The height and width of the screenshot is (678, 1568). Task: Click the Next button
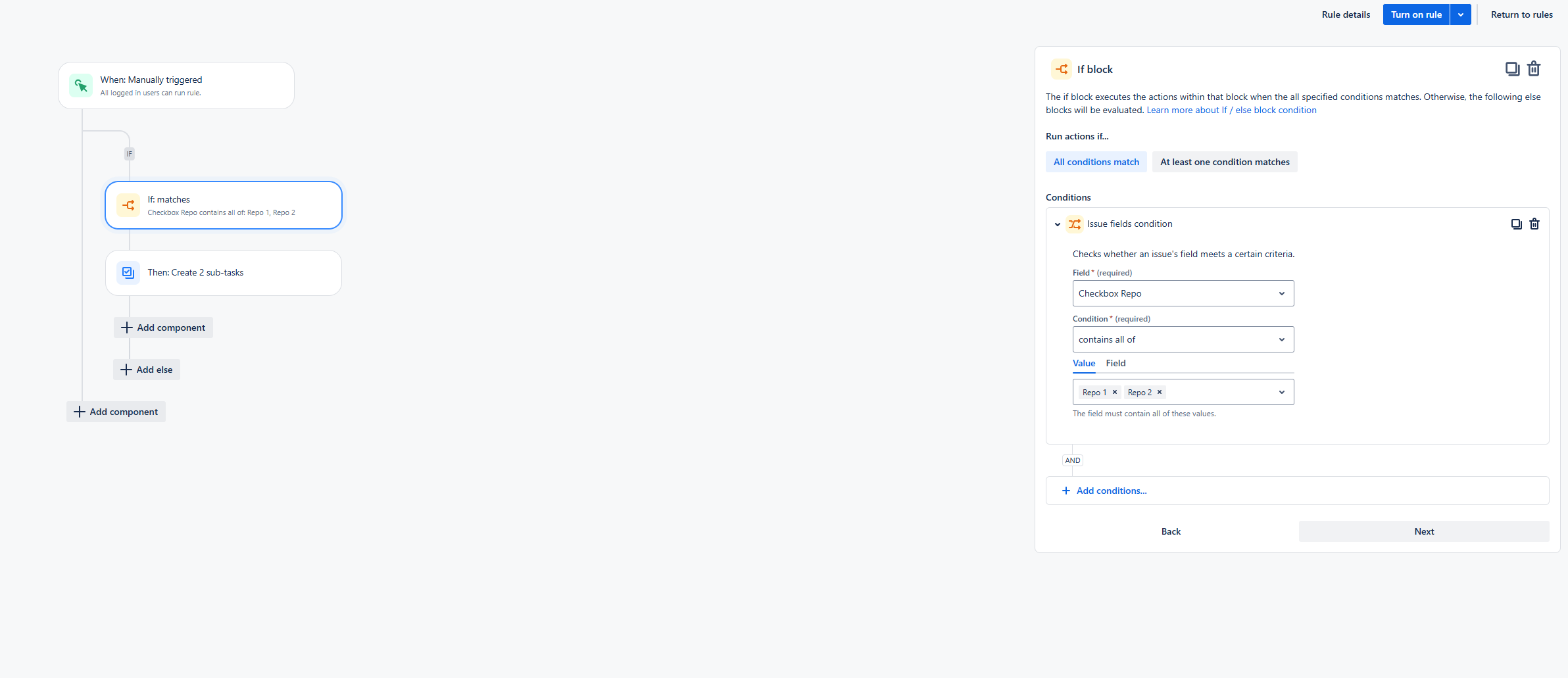point(1423,531)
